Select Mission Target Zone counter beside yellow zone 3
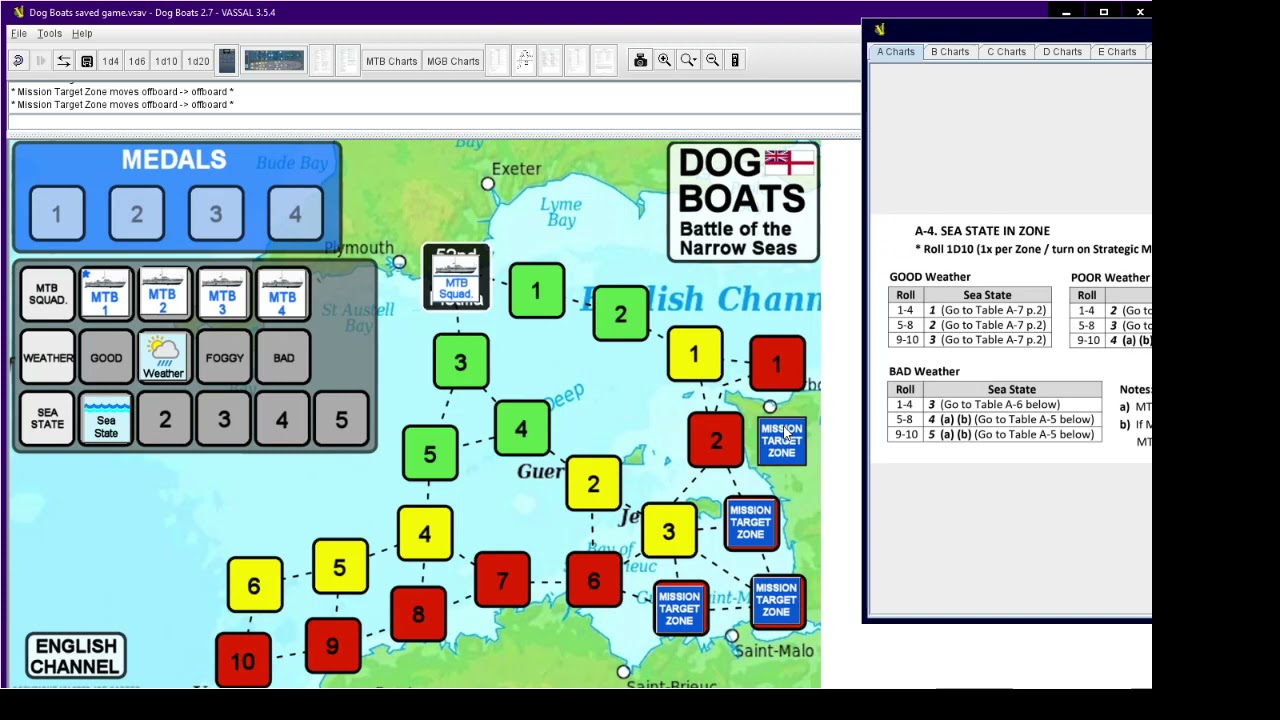This screenshot has height=720, width=1280. (751, 523)
